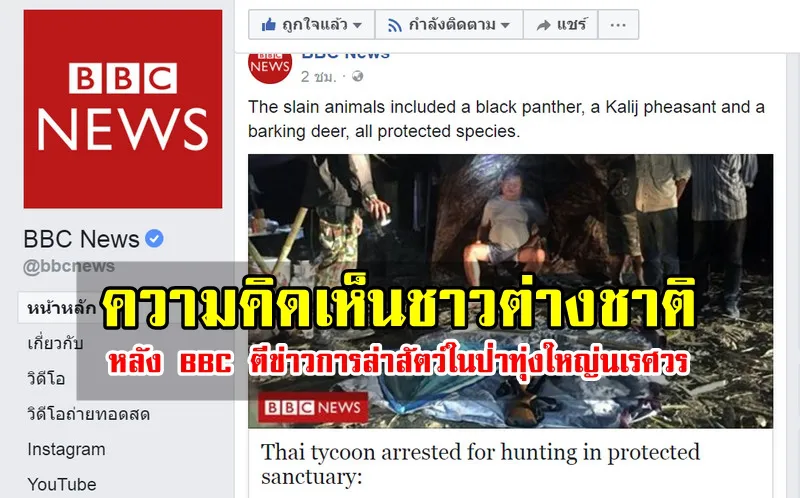
Task: Click the RSS following icon
Action: point(394,24)
